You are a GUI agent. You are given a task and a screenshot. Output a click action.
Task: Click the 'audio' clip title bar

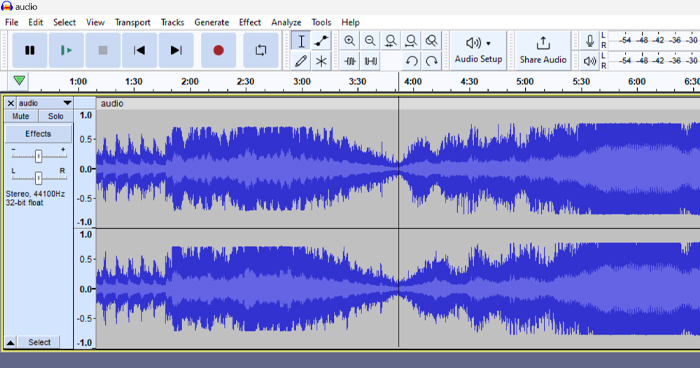(x=398, y=104)
